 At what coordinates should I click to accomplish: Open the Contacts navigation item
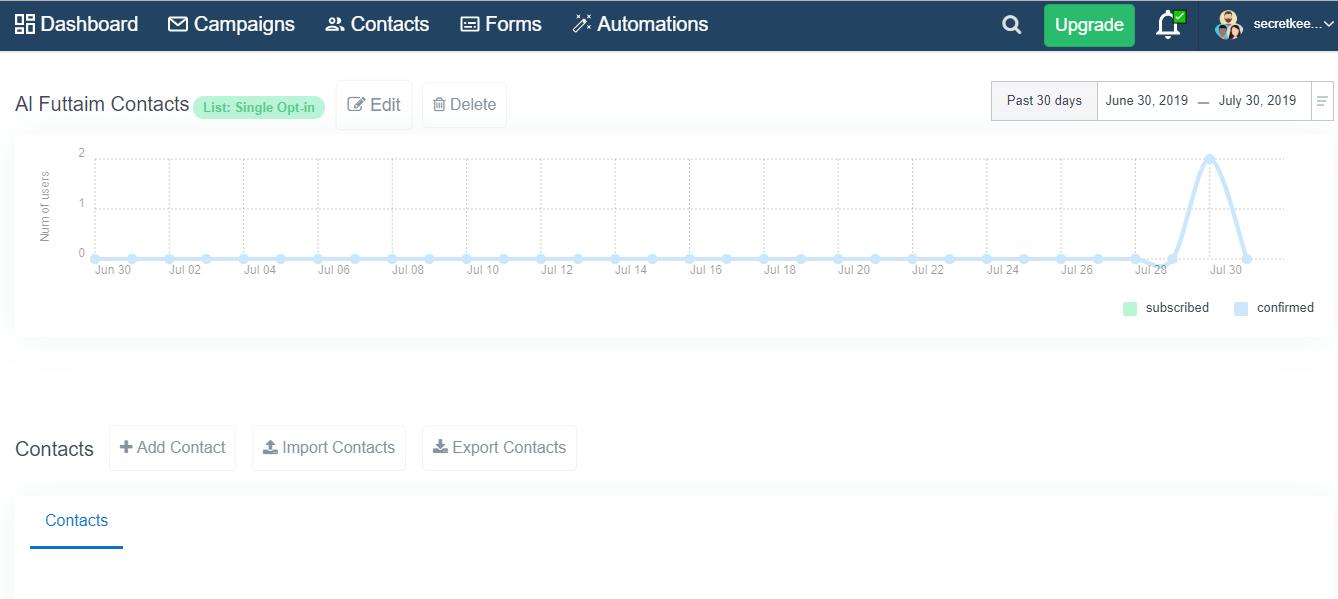pos(377,24)
